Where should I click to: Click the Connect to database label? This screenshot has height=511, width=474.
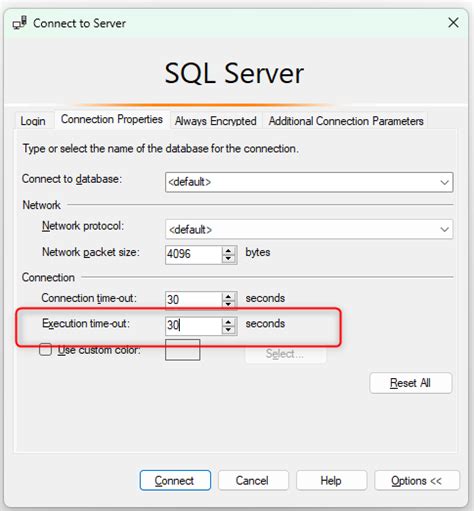[x=72, y=179]
